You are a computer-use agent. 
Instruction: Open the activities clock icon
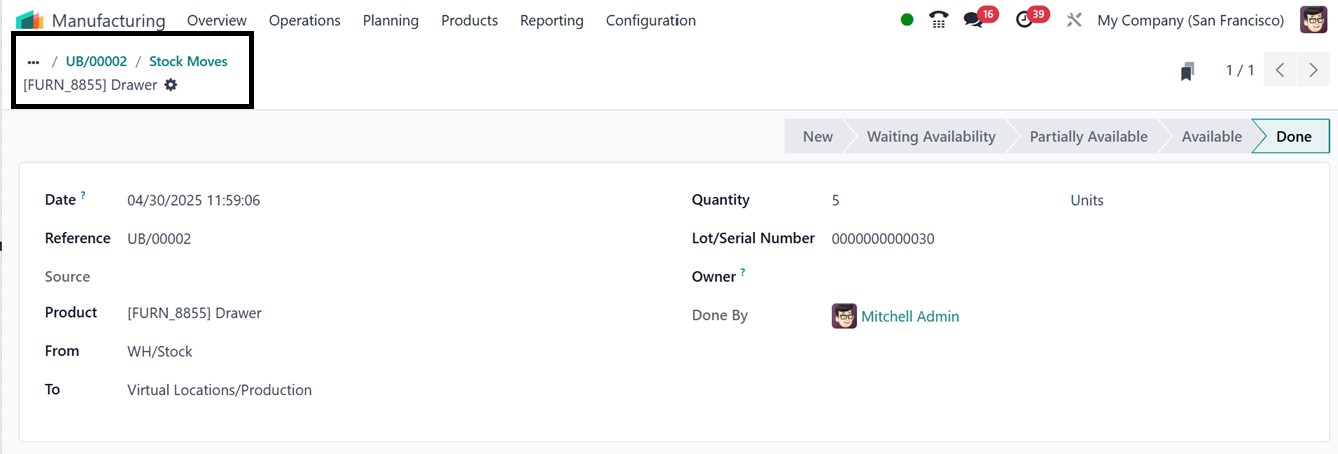coord(1023,20)
